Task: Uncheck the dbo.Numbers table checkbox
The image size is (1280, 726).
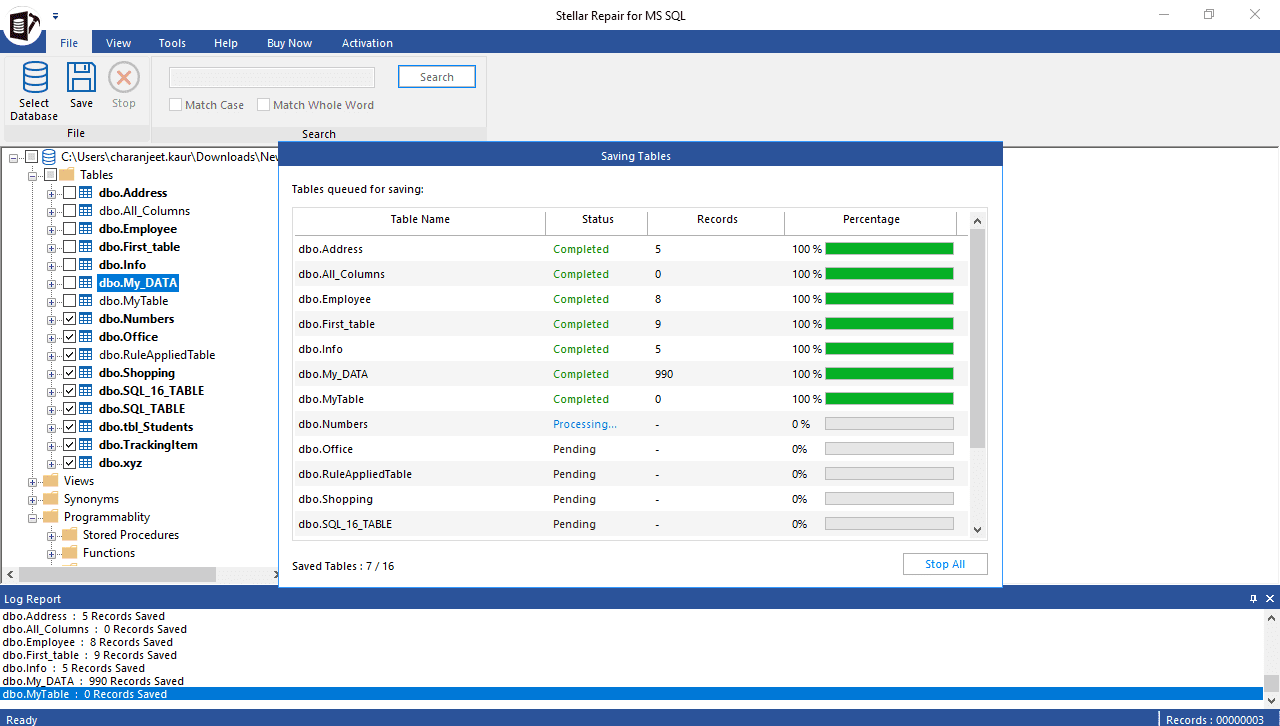Action: tap(69, 319)
